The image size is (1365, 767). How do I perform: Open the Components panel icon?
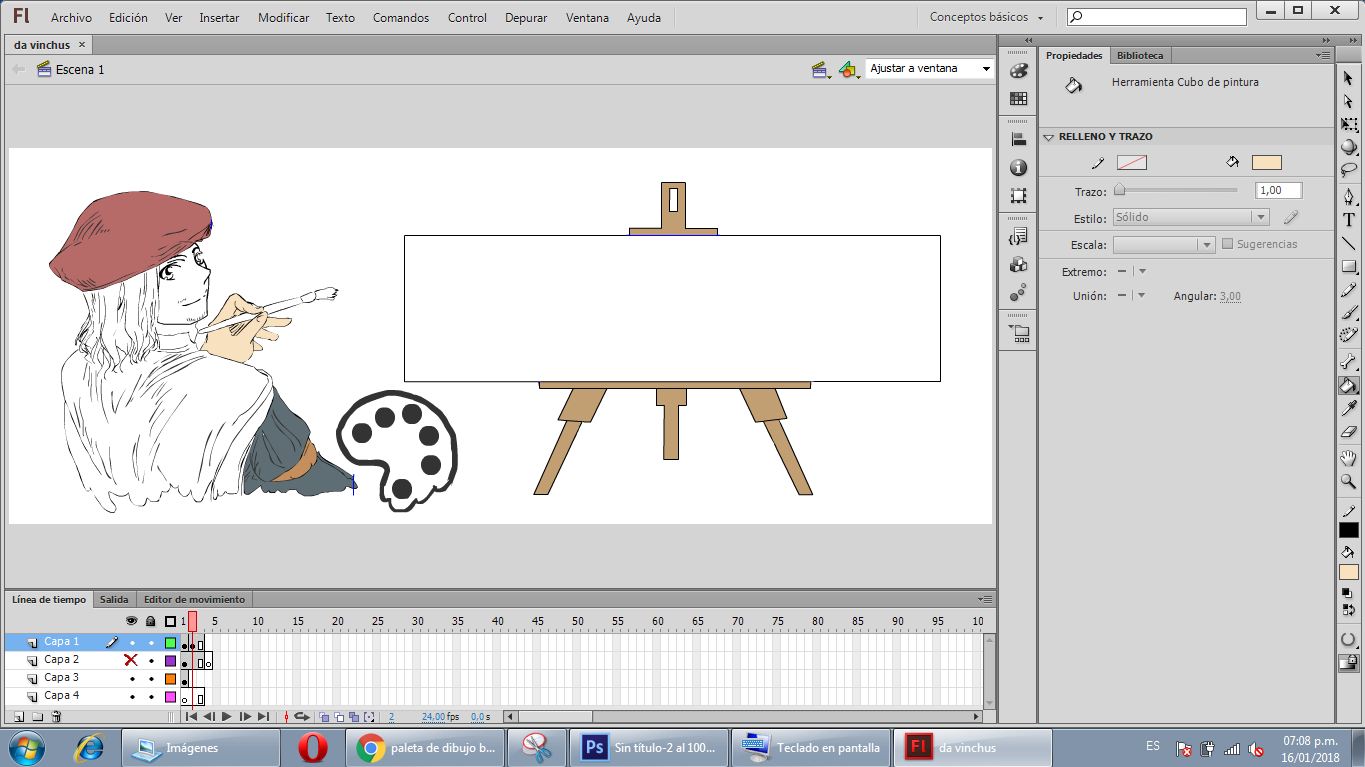point(1019,265)
